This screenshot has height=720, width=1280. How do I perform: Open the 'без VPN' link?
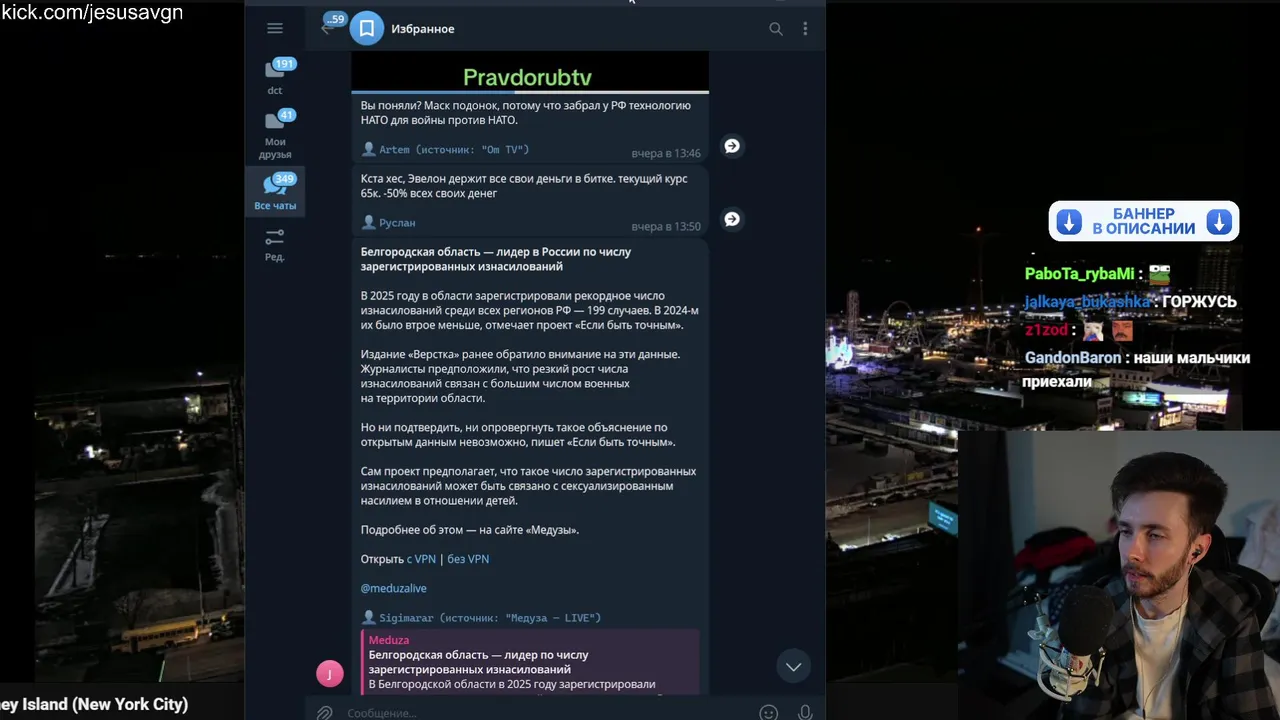(x=468, y=559)
